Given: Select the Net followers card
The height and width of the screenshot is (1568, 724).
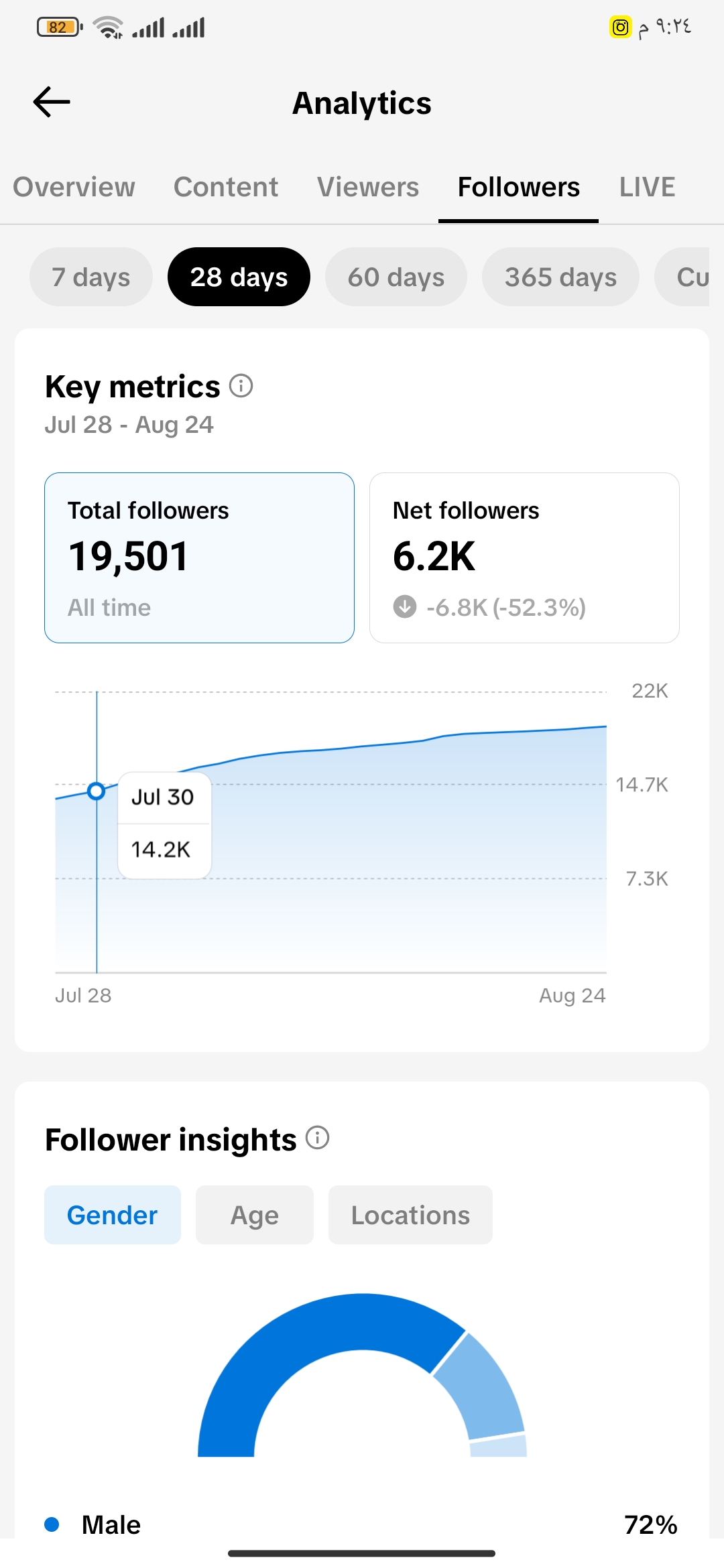Looking at the screenshot, I should pyautogui.click(x=524, y=558).
